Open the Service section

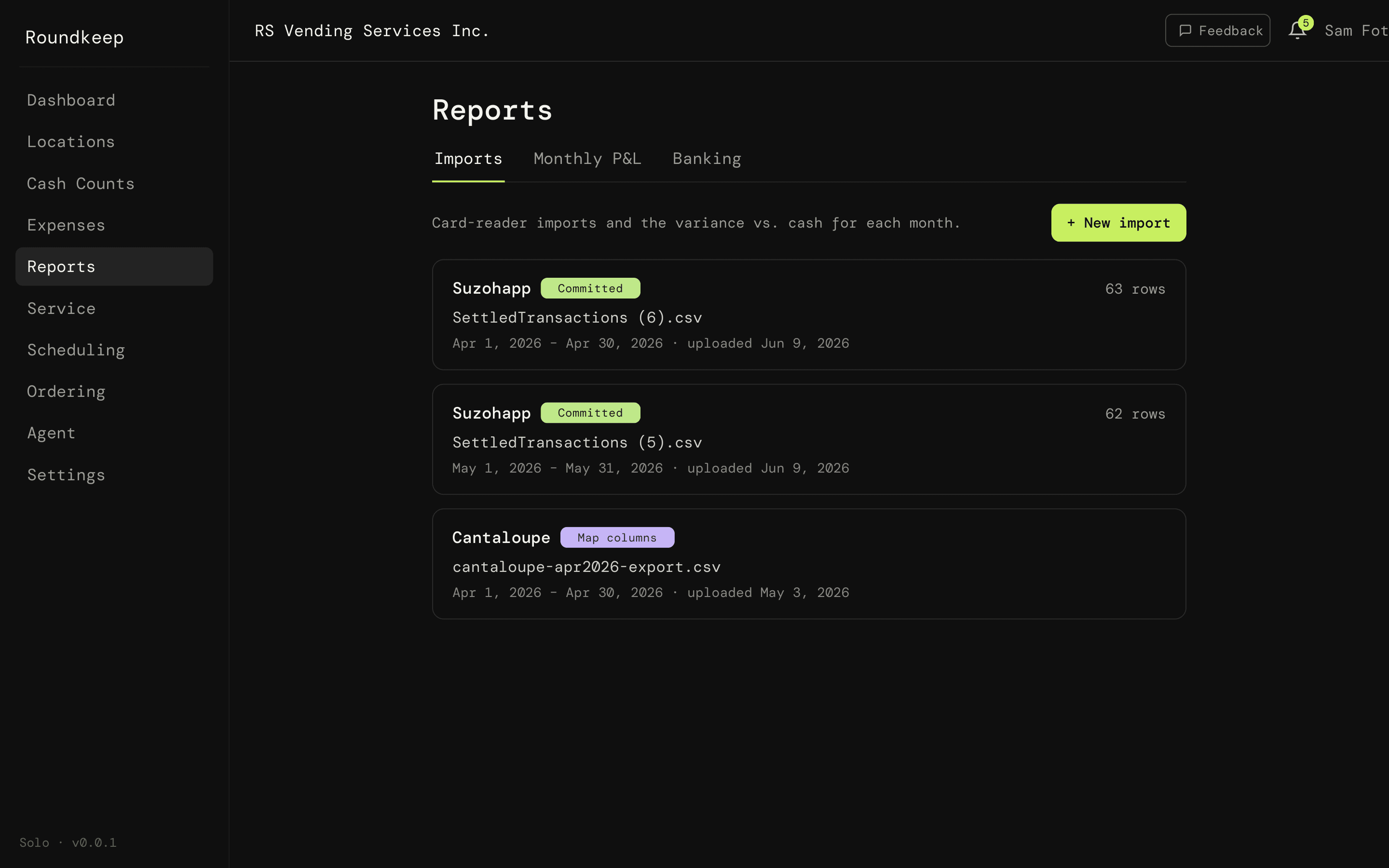click(x=114, y=308)
